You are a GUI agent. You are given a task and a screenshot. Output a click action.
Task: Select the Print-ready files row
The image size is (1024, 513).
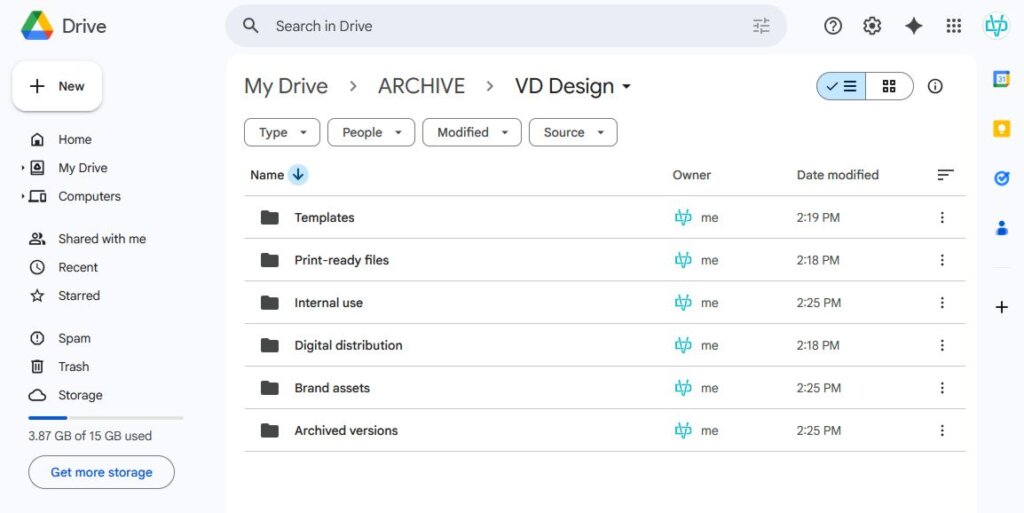(605, 260)
